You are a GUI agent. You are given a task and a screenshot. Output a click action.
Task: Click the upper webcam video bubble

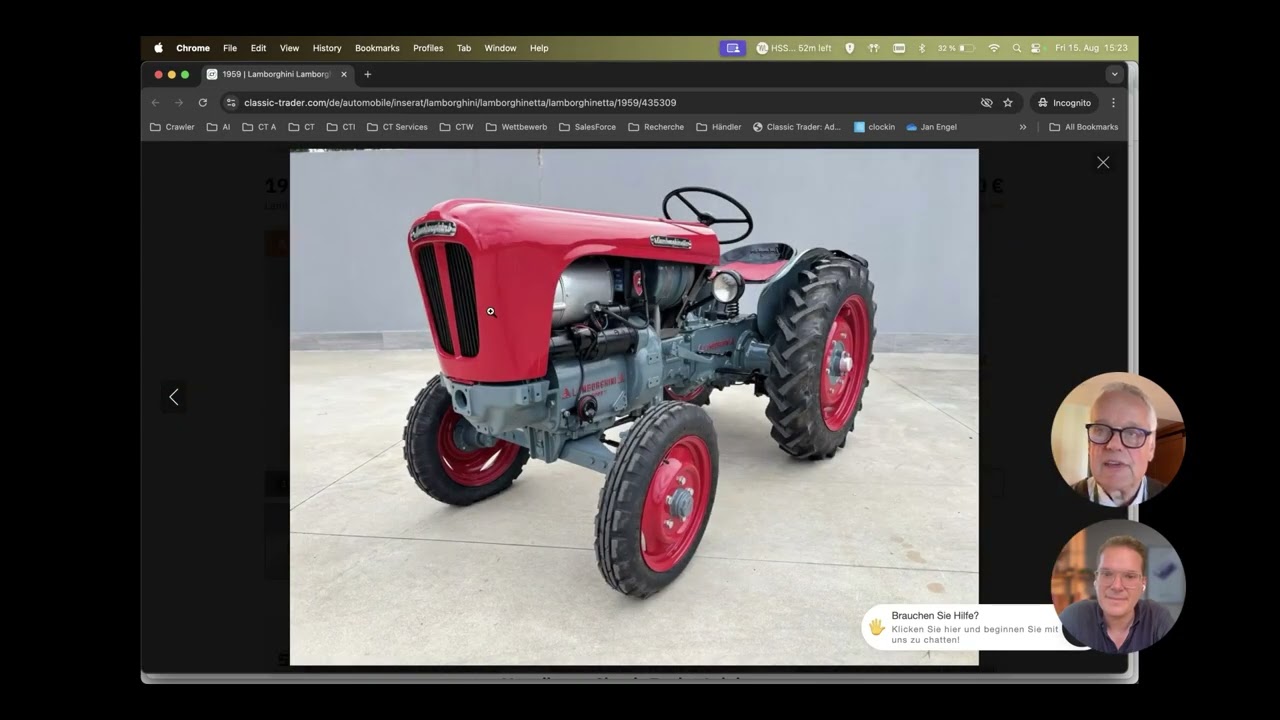point(1117,439)
